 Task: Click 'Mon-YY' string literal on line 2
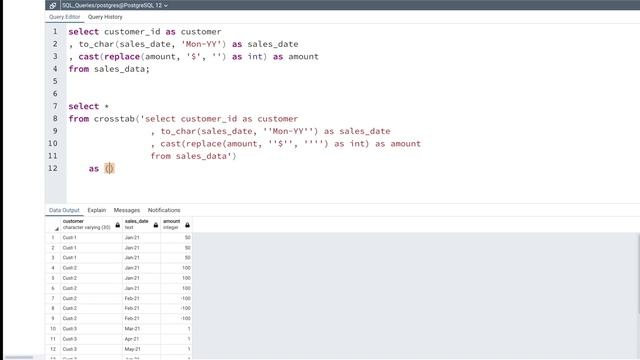(203, 44)
